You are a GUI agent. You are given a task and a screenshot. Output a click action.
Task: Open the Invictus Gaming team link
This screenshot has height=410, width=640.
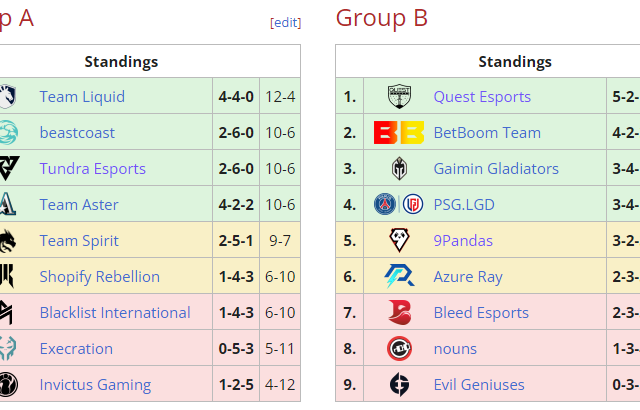click(95, 385)
